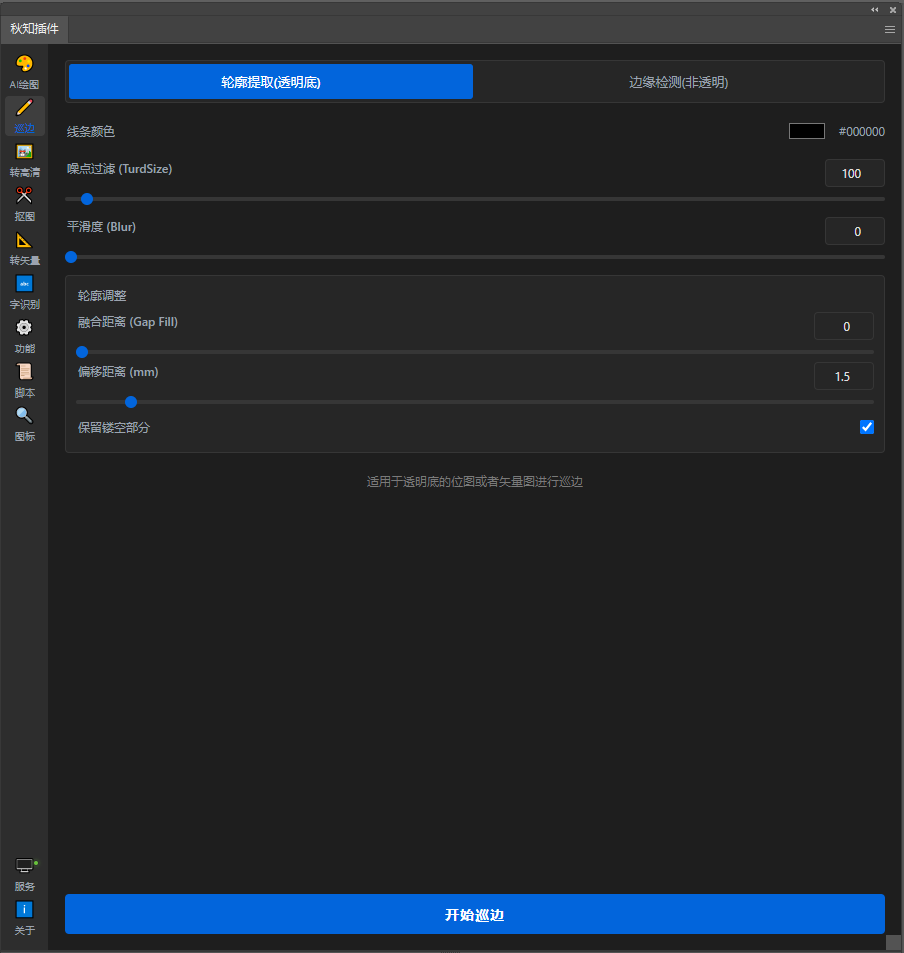Select the 巡边 pencil tool
Image resolution: width=904 pixels, height=953 pixels.
tap(24, 115)
